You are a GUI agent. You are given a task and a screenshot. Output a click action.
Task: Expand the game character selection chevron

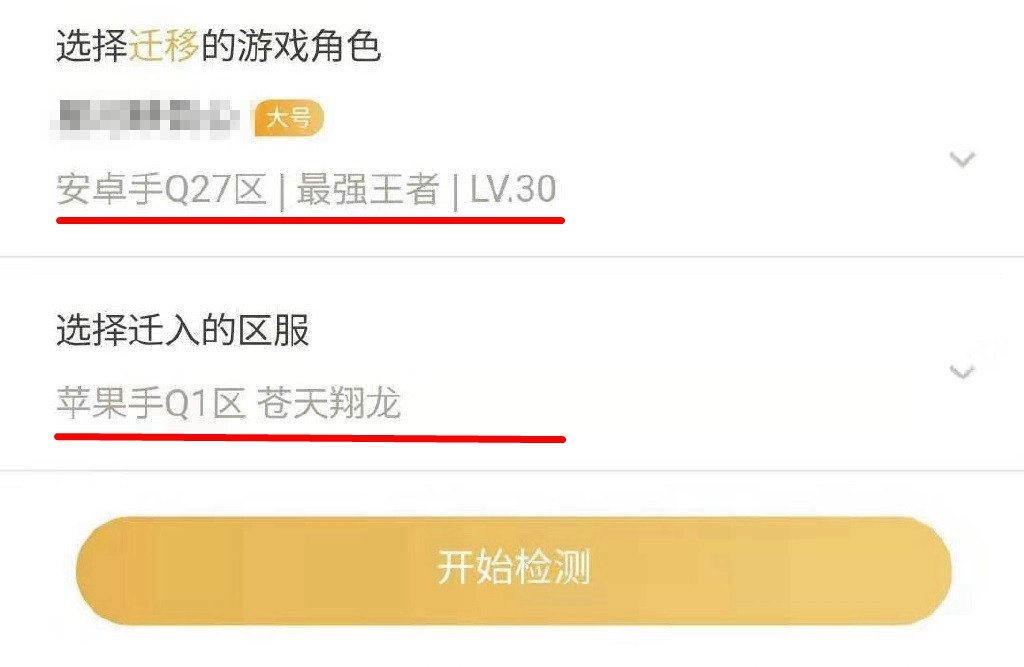click(x=962, y=159)
